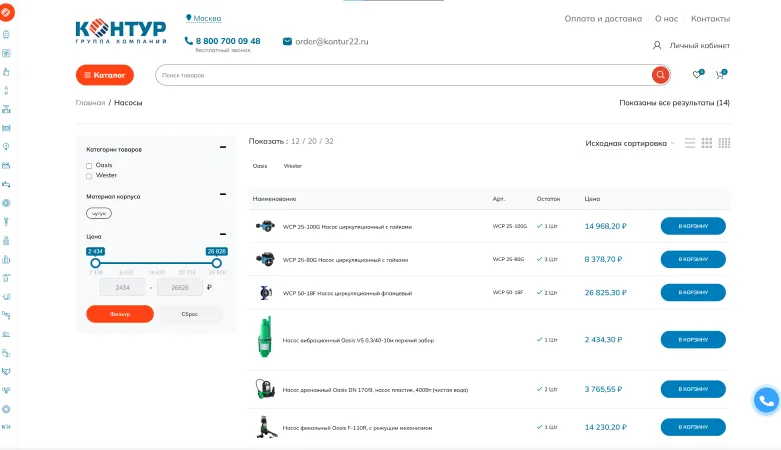Viewport: 781px width, 450px height.
Task: Click the floating blue callback phone button
Action: pyautogui.click(x=766, y=400)
